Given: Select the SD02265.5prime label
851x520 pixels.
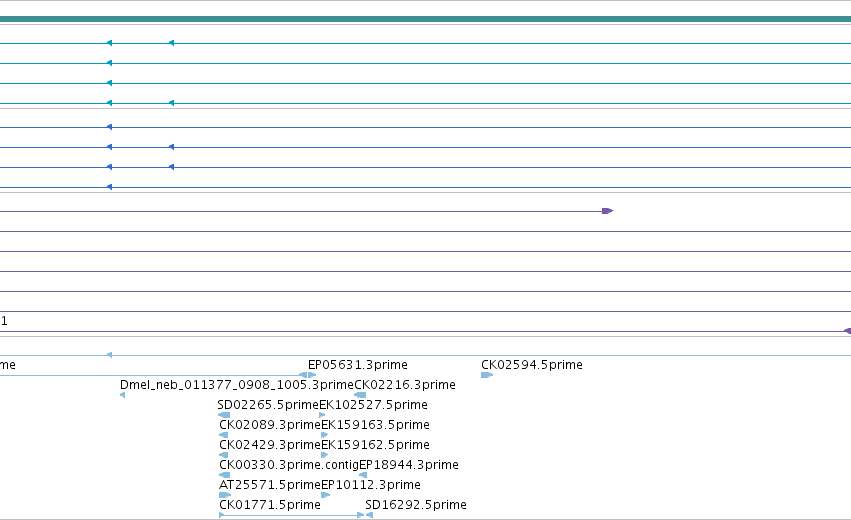Looking at the screenshot, I should tap(268, 405).
